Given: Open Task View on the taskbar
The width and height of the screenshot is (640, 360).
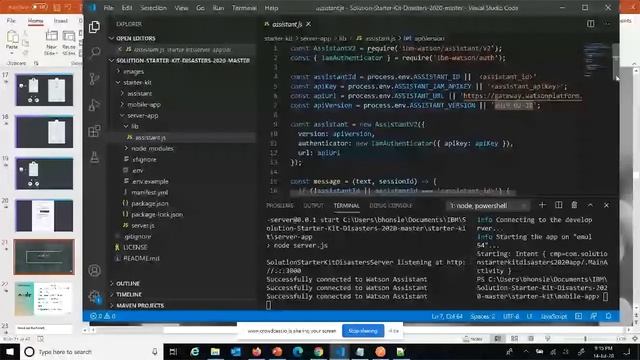Looking at the screenshot, I should pyautogui.click(x=173, y=351).
